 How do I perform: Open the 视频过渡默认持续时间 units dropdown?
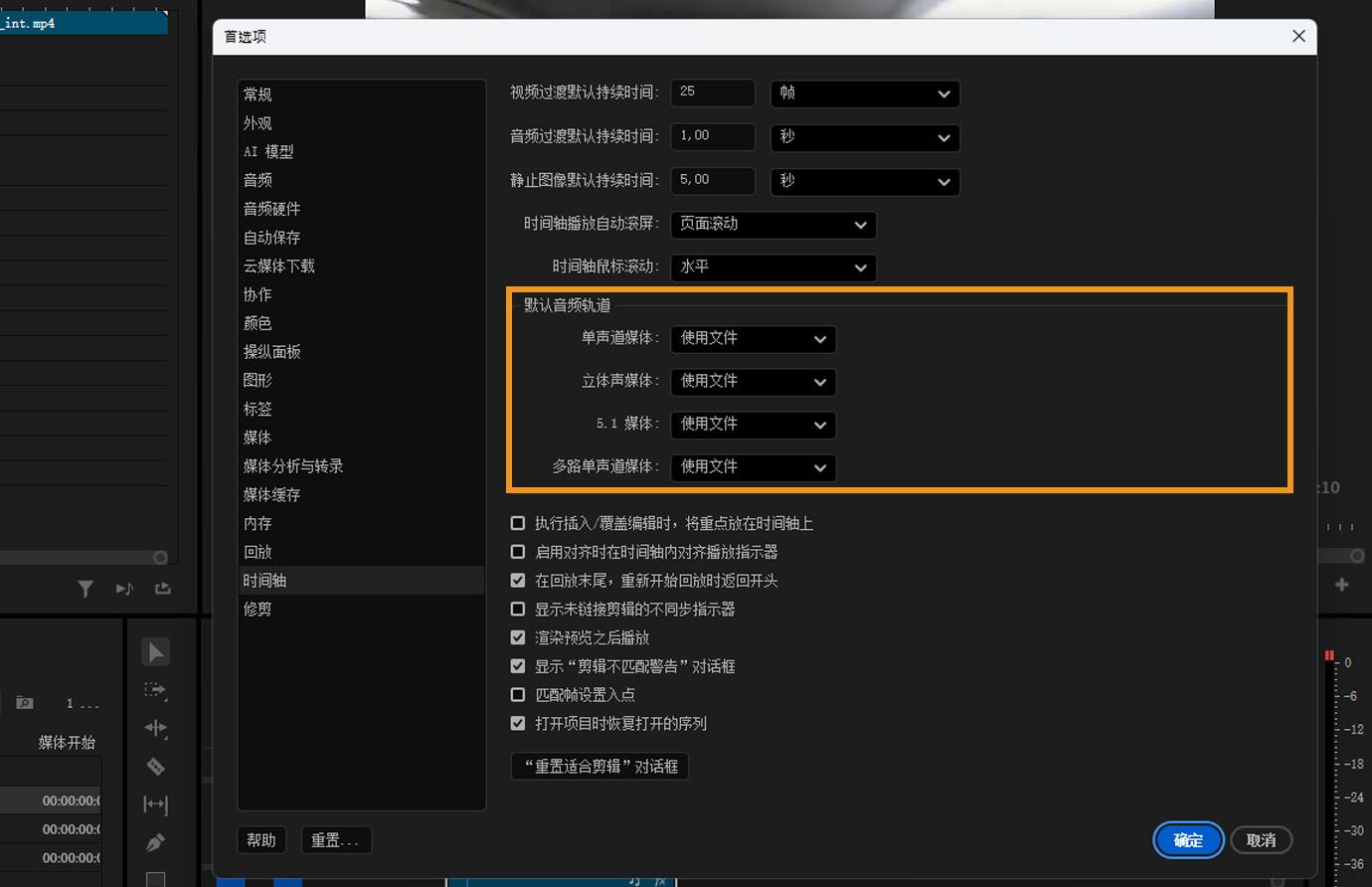(x=864, y=93)
